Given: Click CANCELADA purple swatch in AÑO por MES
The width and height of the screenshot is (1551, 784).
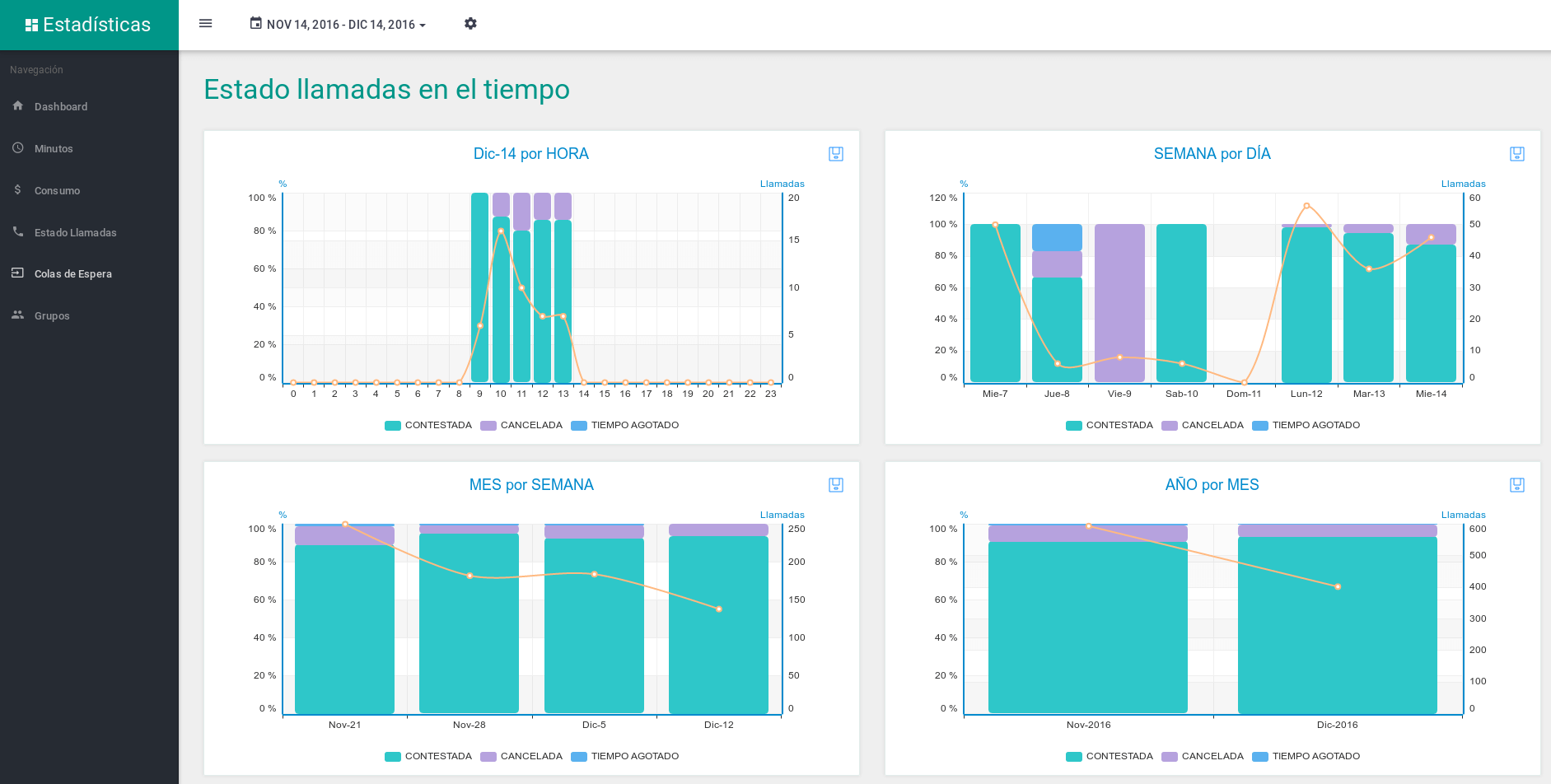Looking at the screenshot, I should pos(1170,756).
